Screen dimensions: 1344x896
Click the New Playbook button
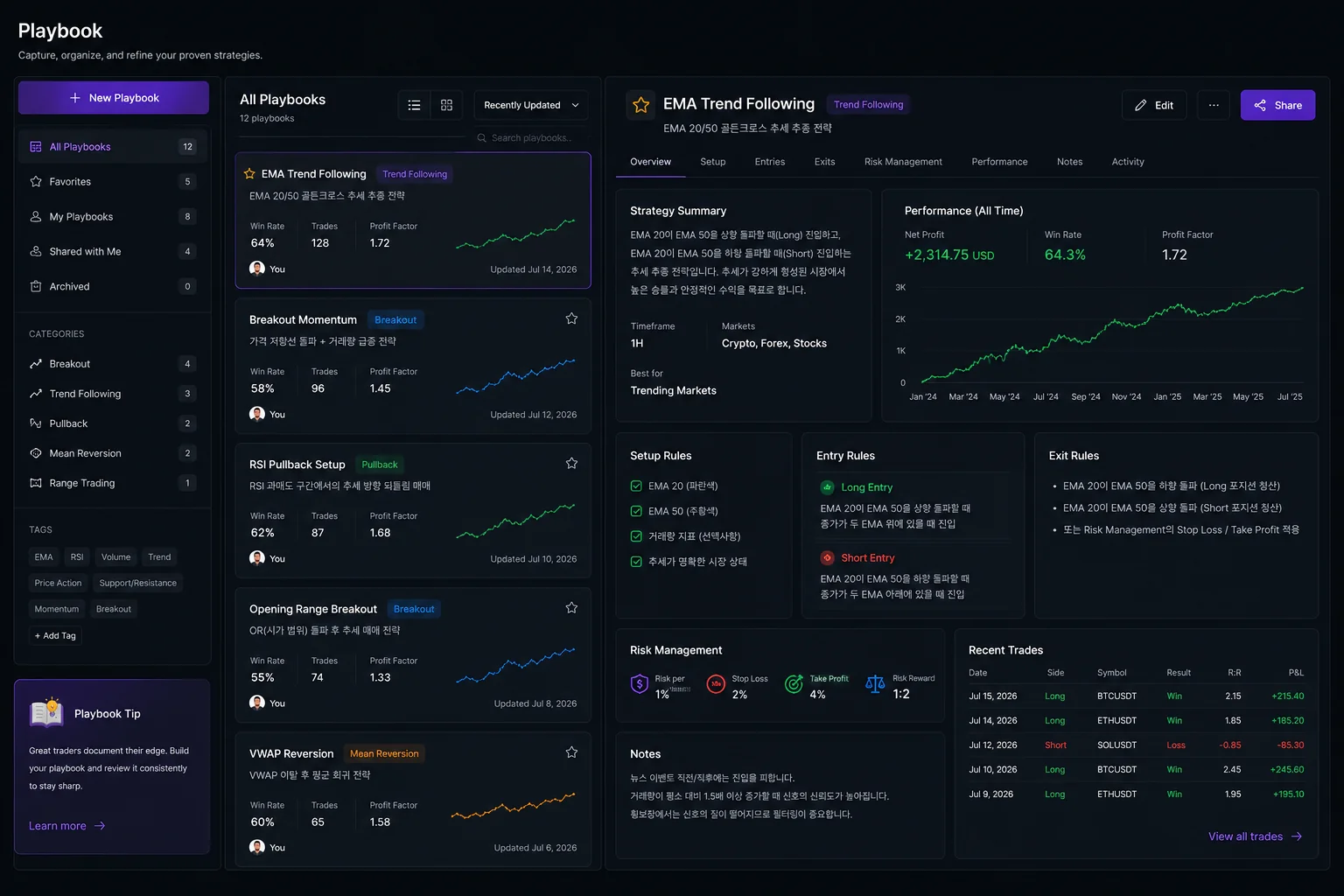[x=114, y=98]
